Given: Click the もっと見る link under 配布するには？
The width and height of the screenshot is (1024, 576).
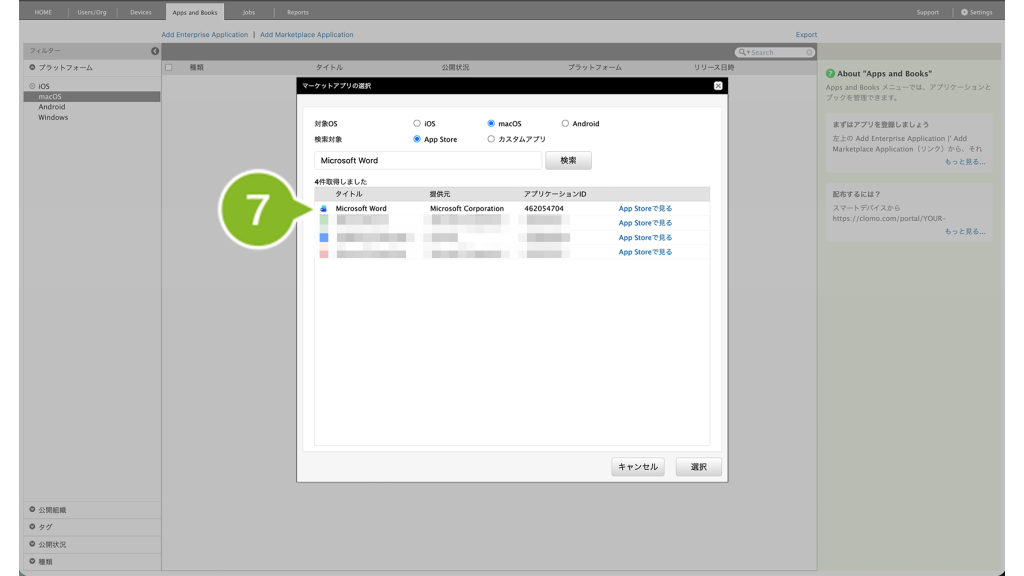Looking at the screenshot, I should [x=965, y=231].
